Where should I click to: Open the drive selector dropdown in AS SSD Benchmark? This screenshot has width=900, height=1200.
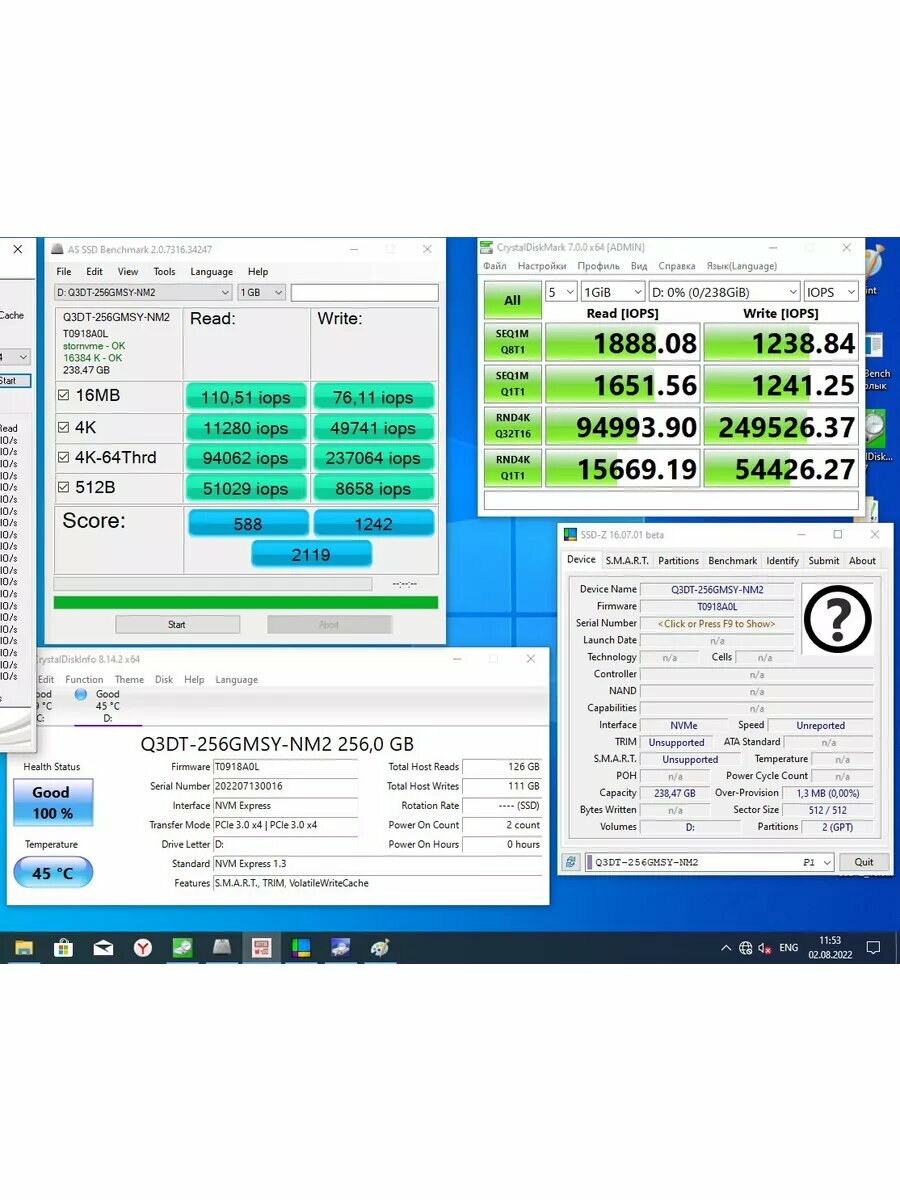coord(143,292)
